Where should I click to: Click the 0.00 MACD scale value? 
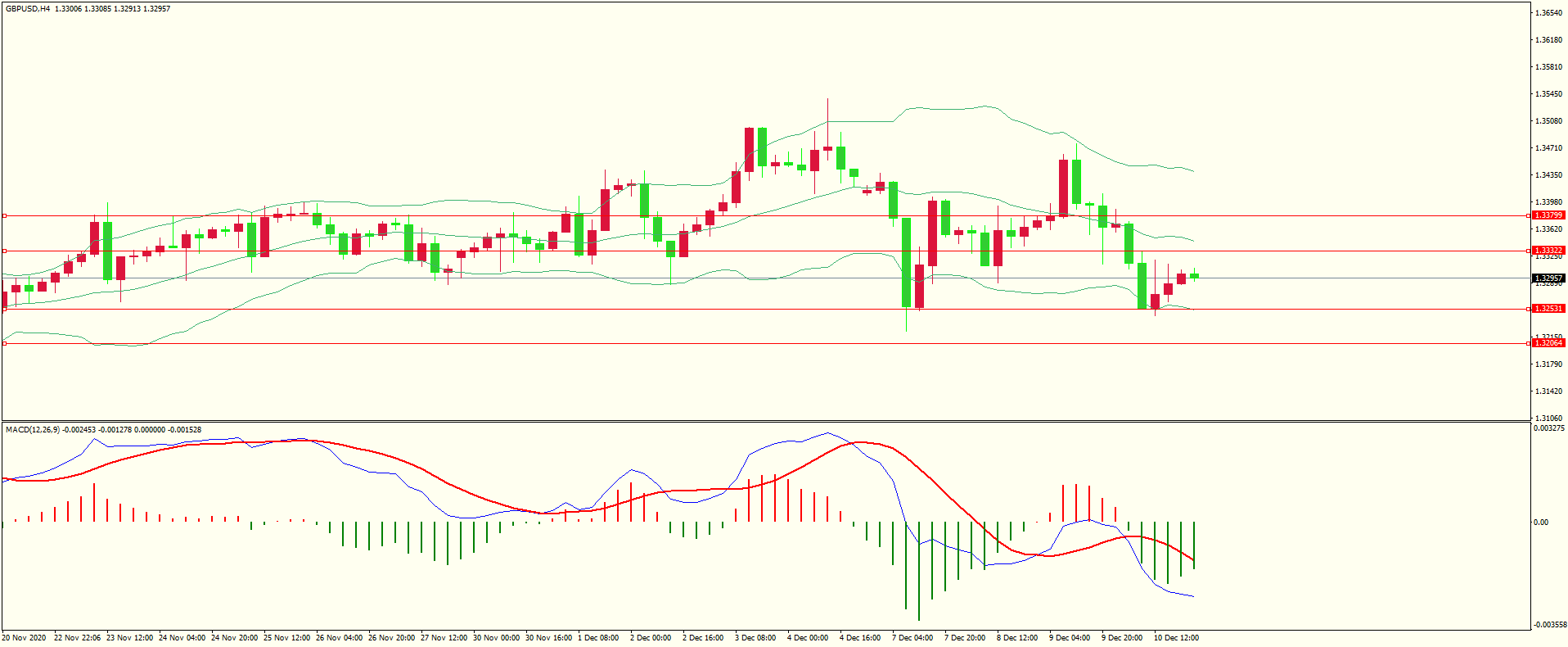click(1540, 523)
